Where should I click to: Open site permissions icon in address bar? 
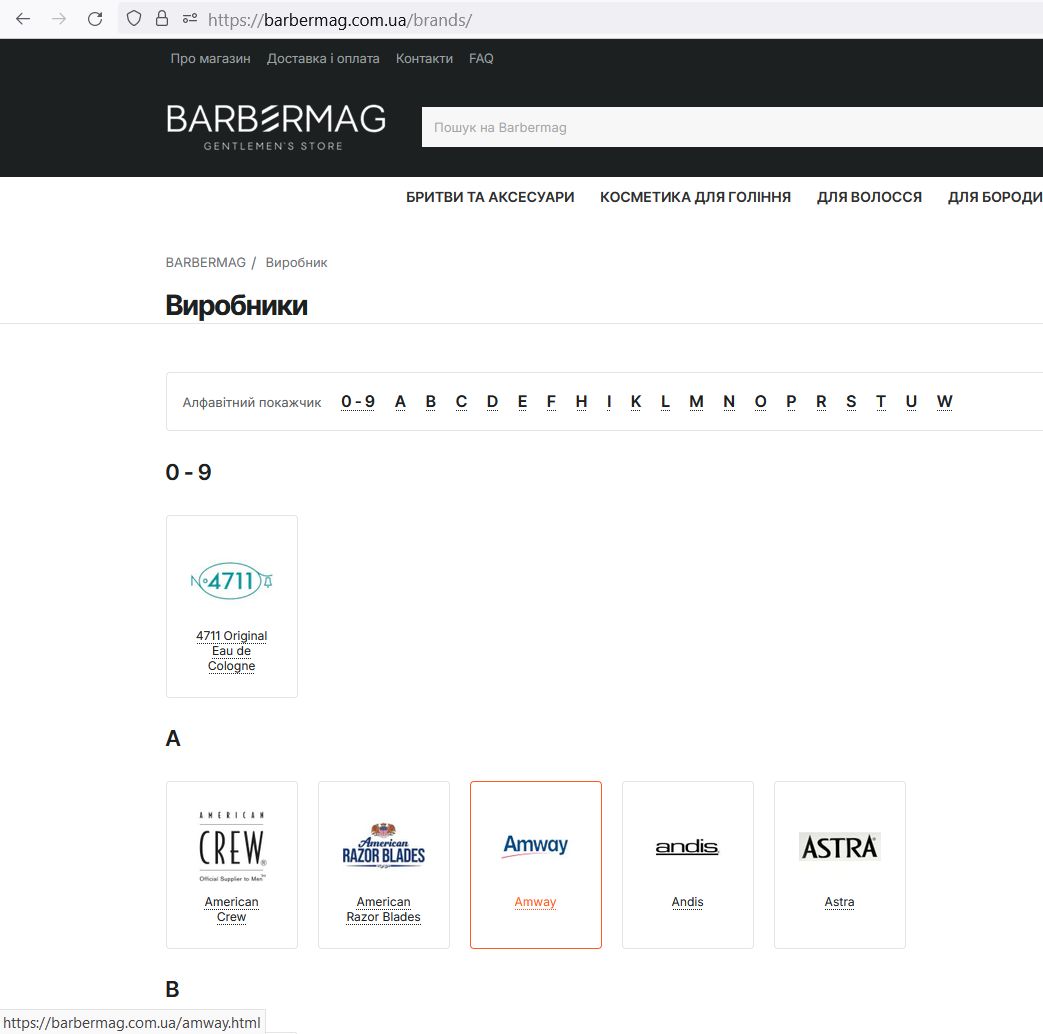(190, 19)
